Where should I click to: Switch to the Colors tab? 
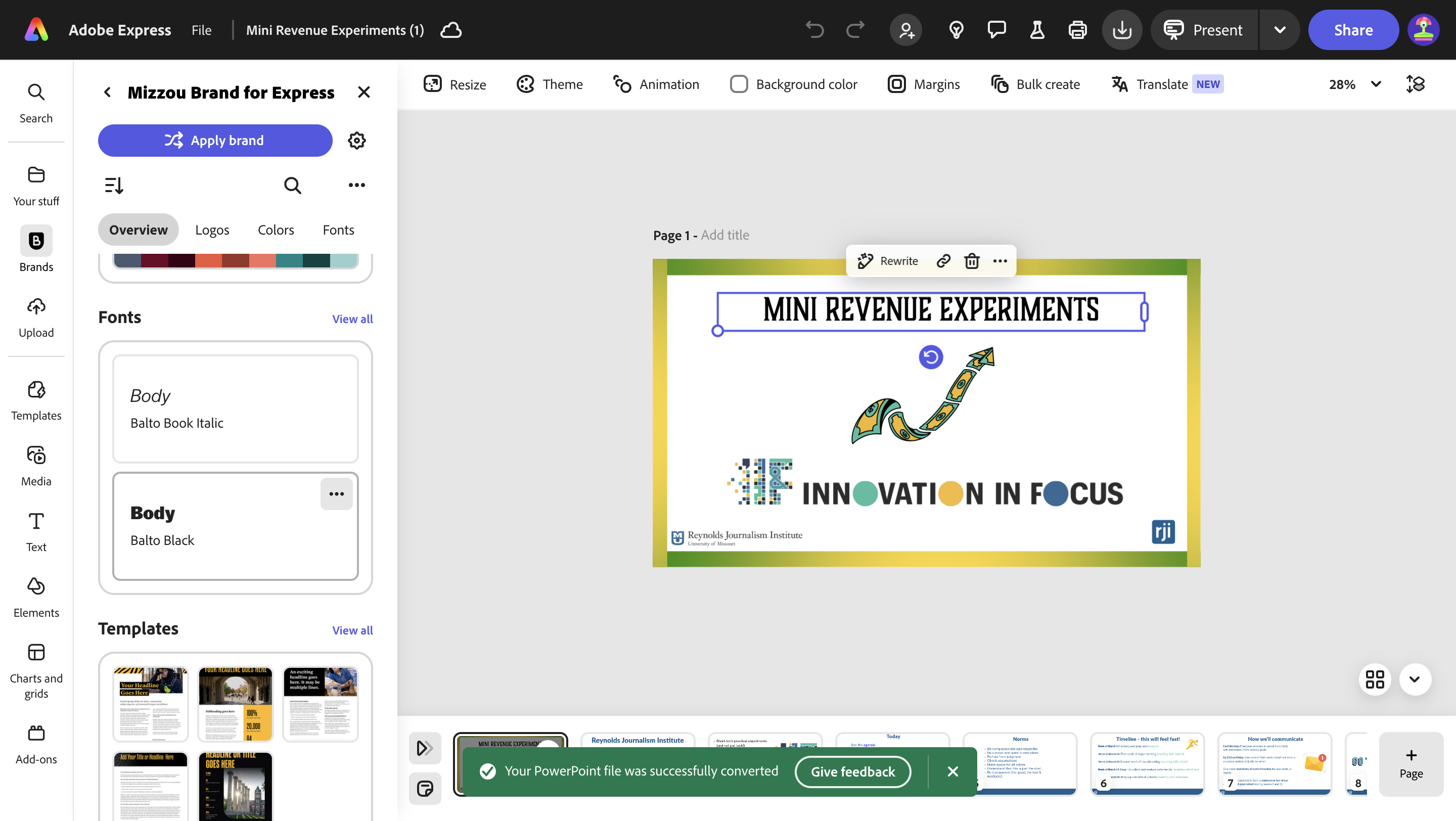275,230
